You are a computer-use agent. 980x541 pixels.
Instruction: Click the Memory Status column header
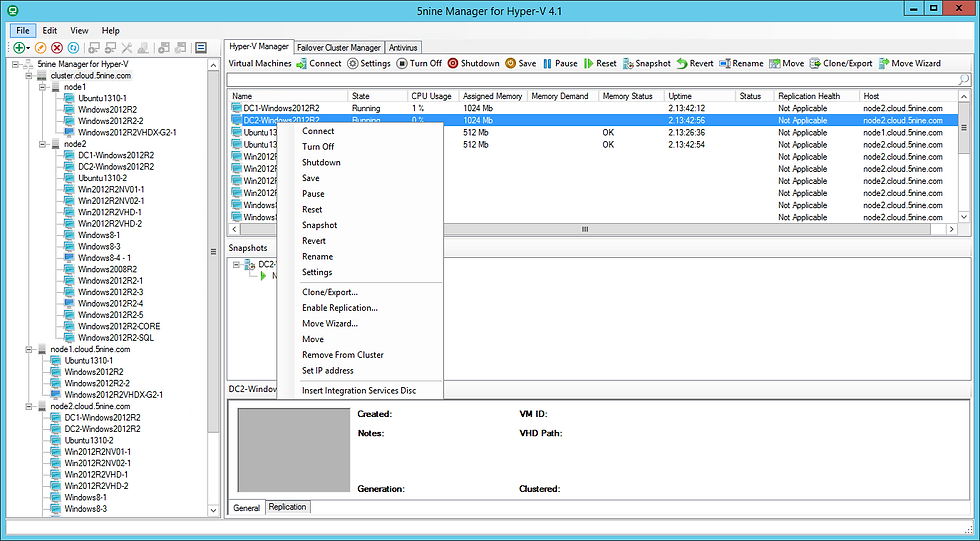tap(631, 96)
